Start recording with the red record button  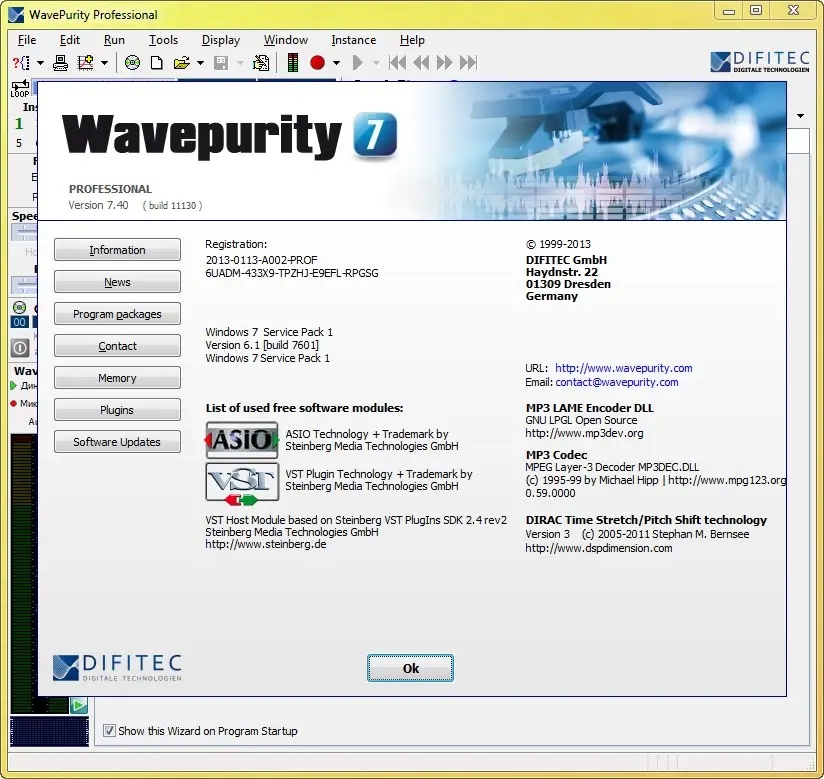point(317,63)
